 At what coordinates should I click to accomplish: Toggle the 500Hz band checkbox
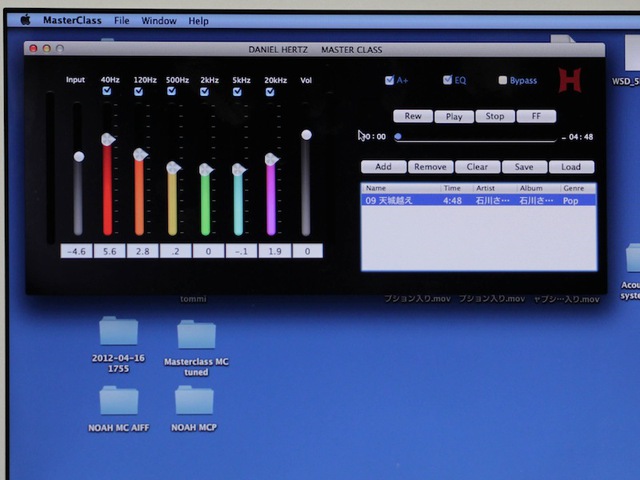[x=172, y=91]
